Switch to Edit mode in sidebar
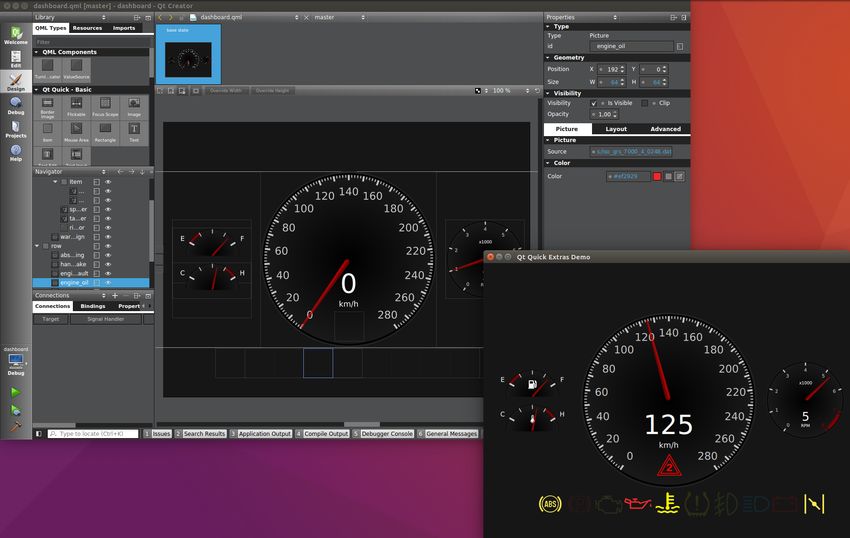Screen dimensions: 850x538 pyautogui.click(x=16, y=59)
